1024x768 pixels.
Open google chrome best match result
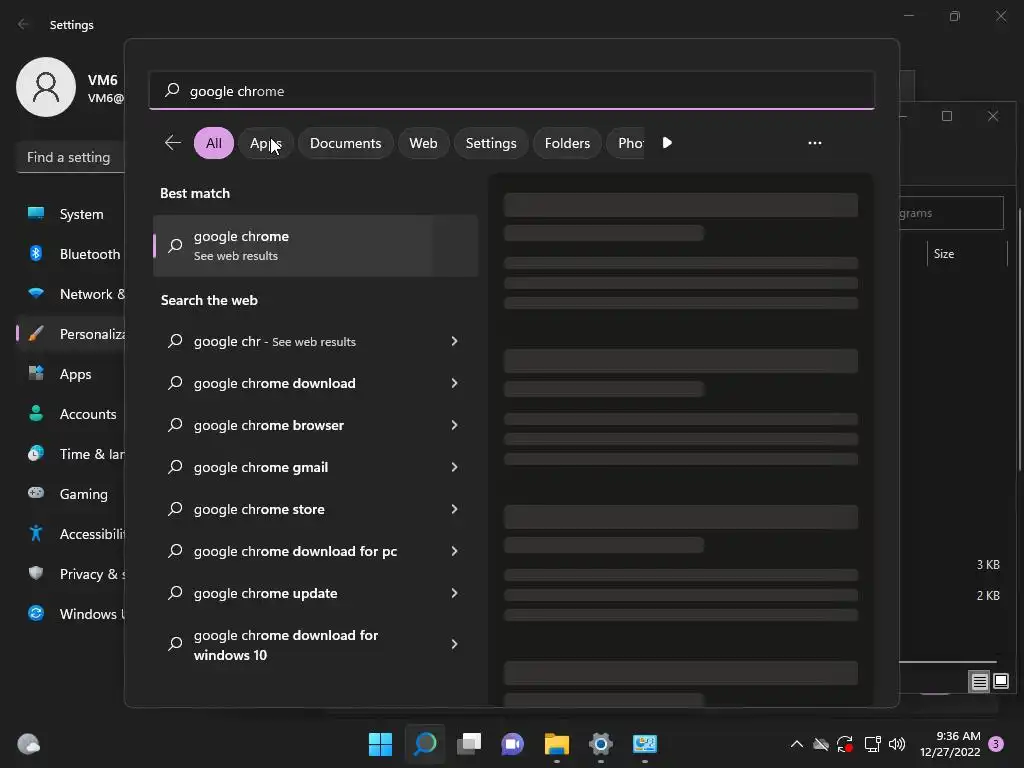[315, 246]
